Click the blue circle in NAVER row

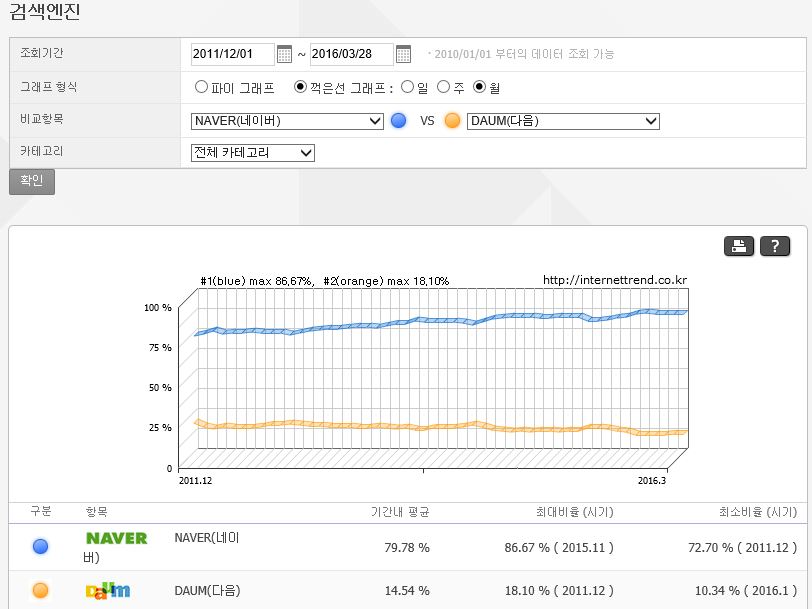click(x=40, y=547)
